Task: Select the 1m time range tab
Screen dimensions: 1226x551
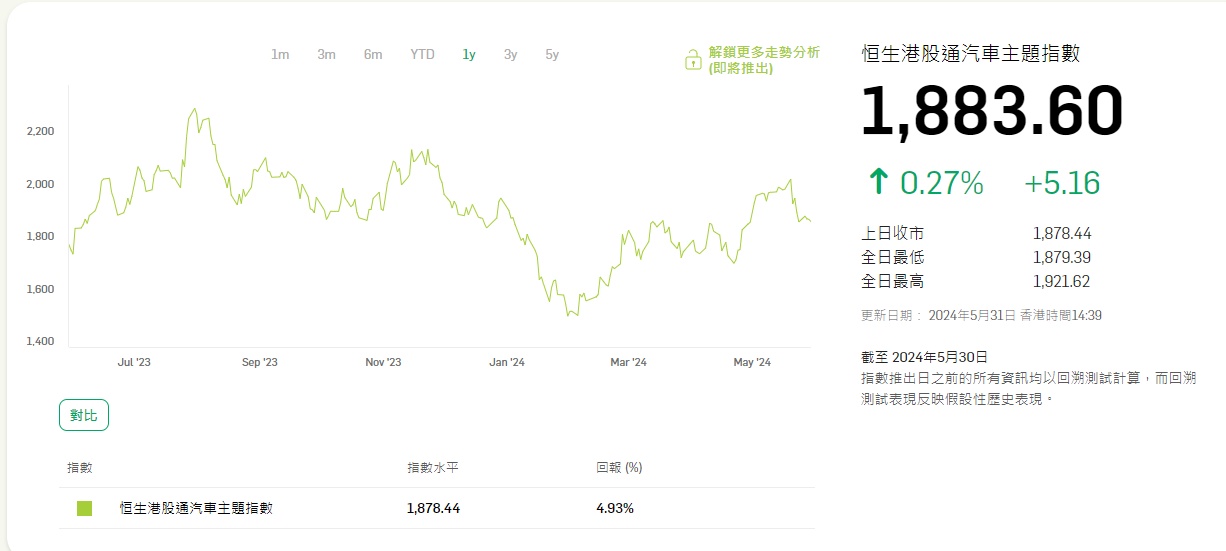Action: click(280, 55)
